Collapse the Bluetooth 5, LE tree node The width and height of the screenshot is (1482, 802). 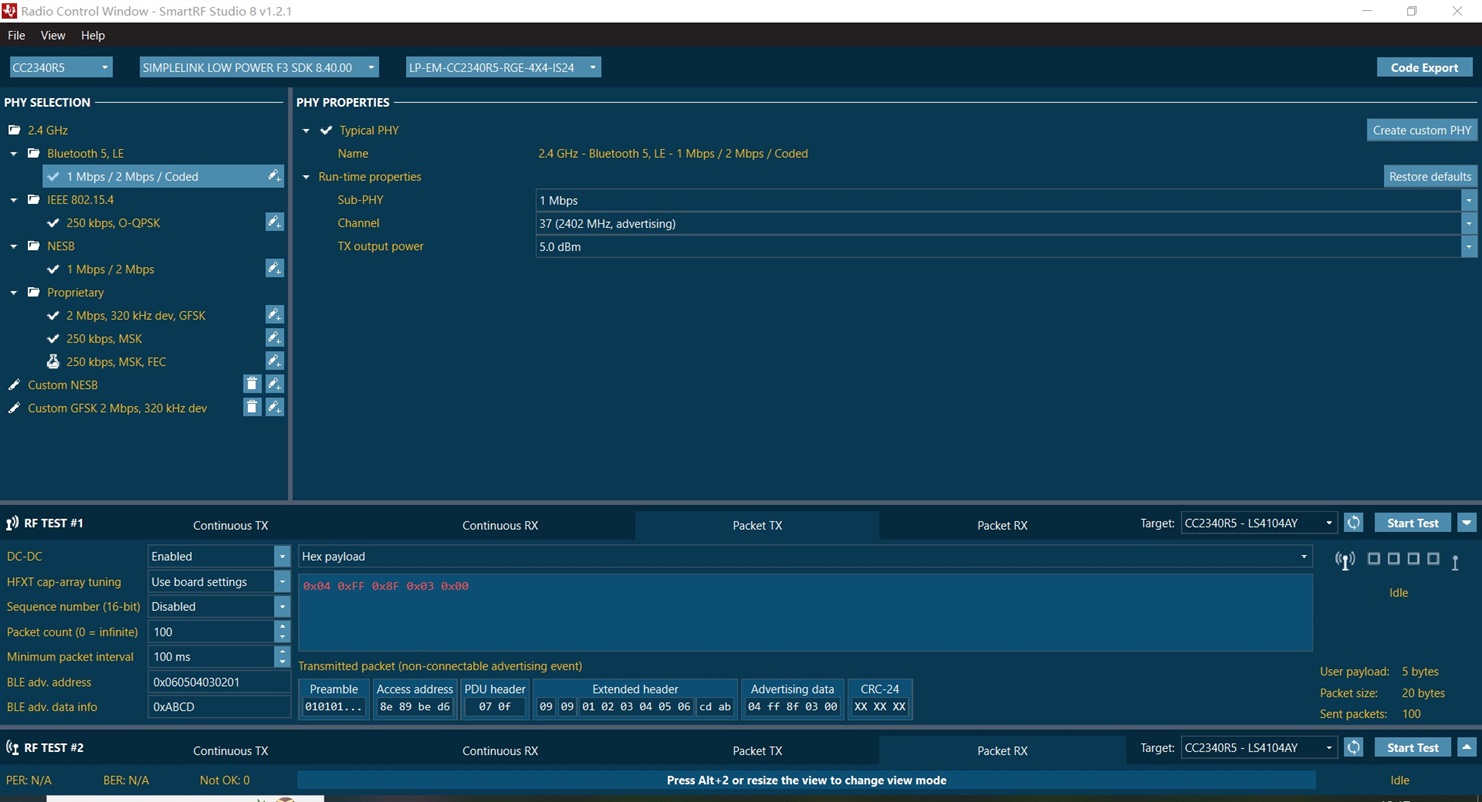click(14, 154)
